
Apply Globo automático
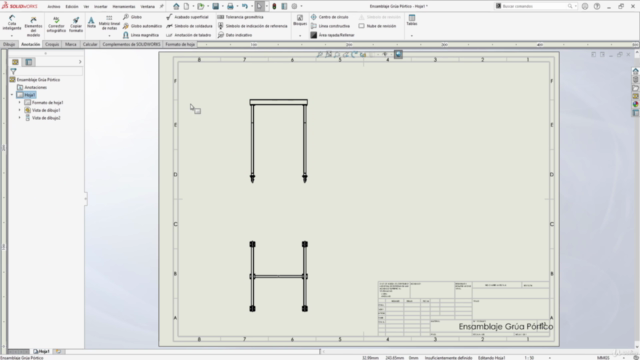142,26
